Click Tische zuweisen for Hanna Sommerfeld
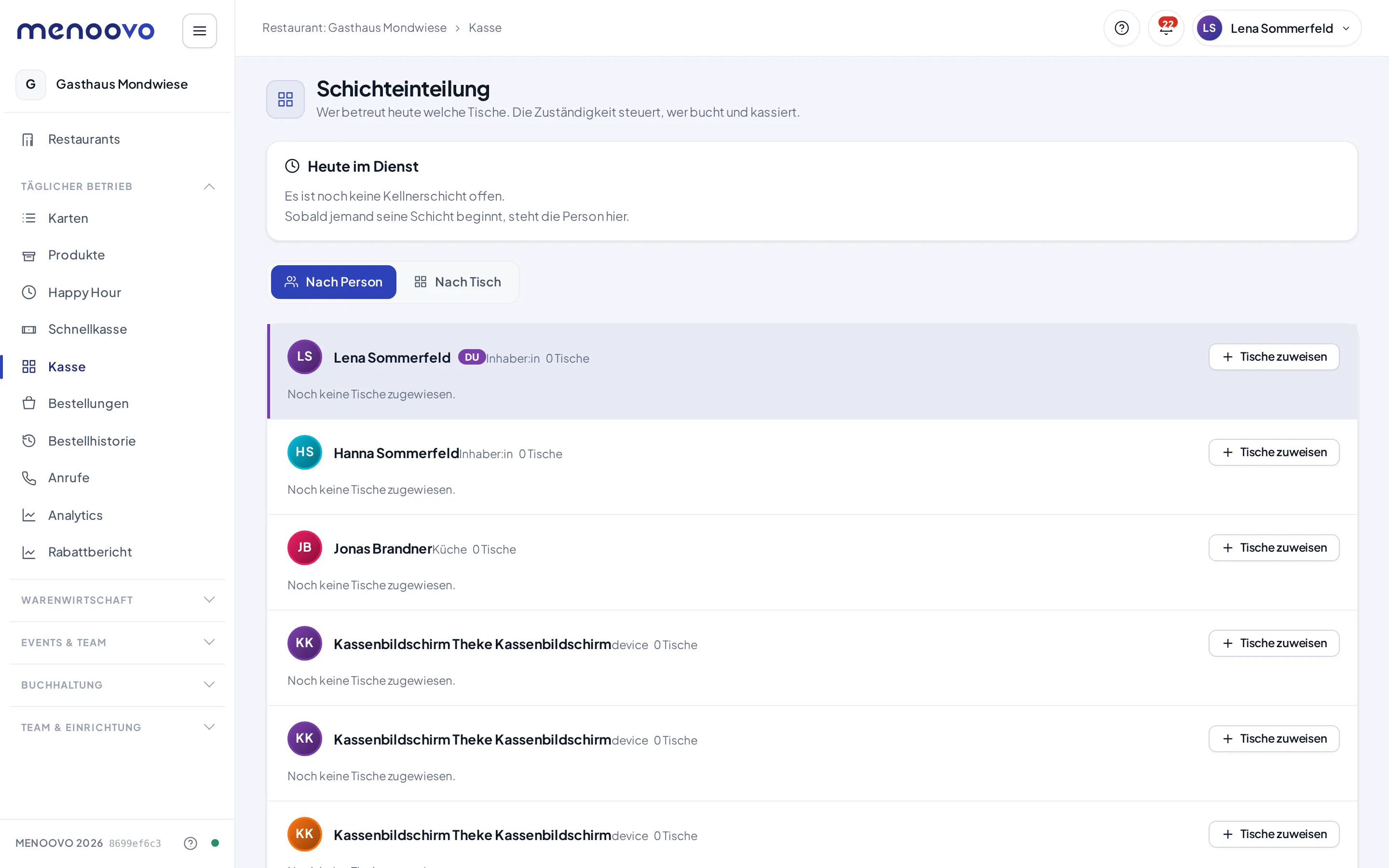Viewport: 1389px width, 868px height. tap(1274, 452)
